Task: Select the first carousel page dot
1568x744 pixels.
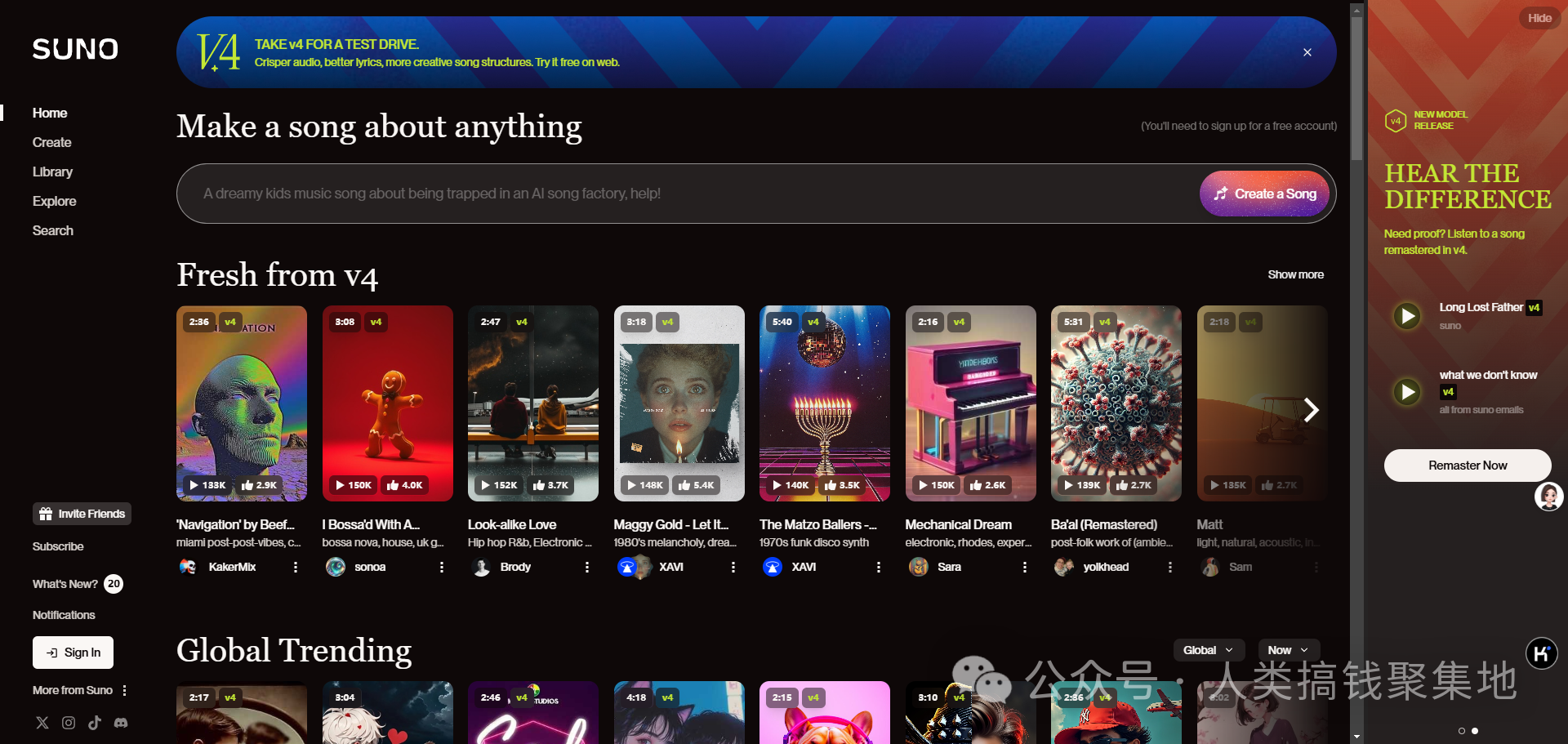Action: pyautogui.click(x=1462, y=731)
